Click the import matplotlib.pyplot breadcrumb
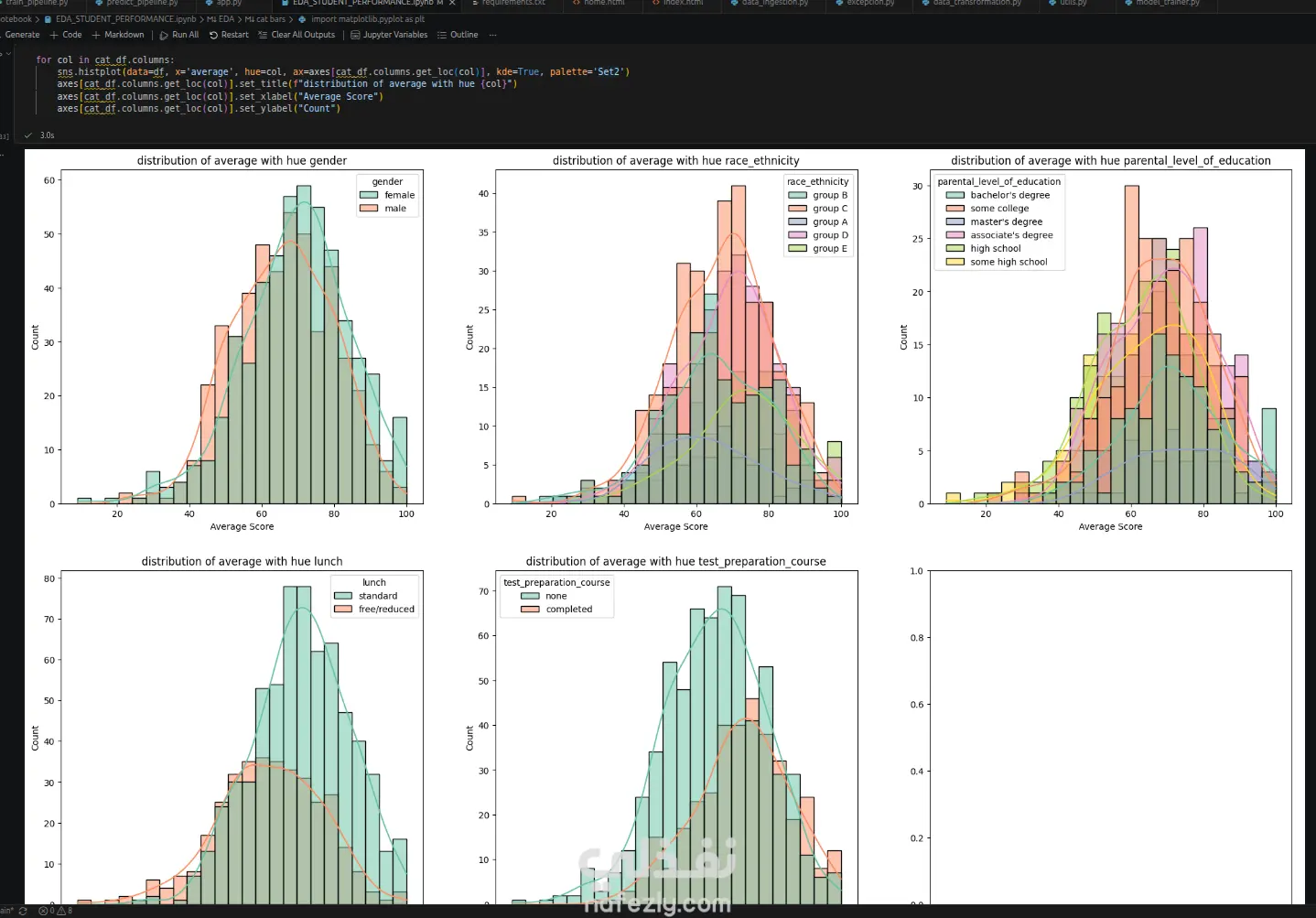The image size is (1316, 918). 361,19
